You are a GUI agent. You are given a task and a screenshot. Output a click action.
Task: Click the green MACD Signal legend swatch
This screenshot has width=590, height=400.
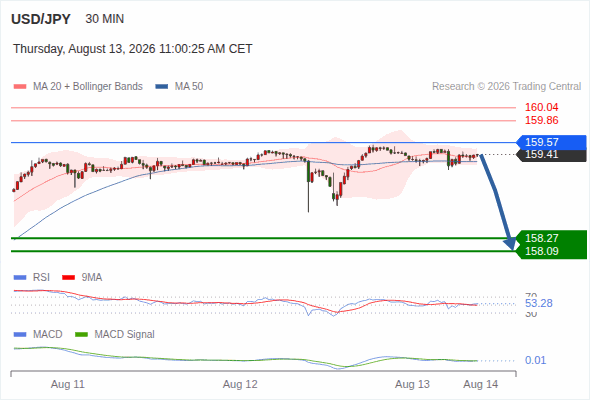(x=81, y=335)
